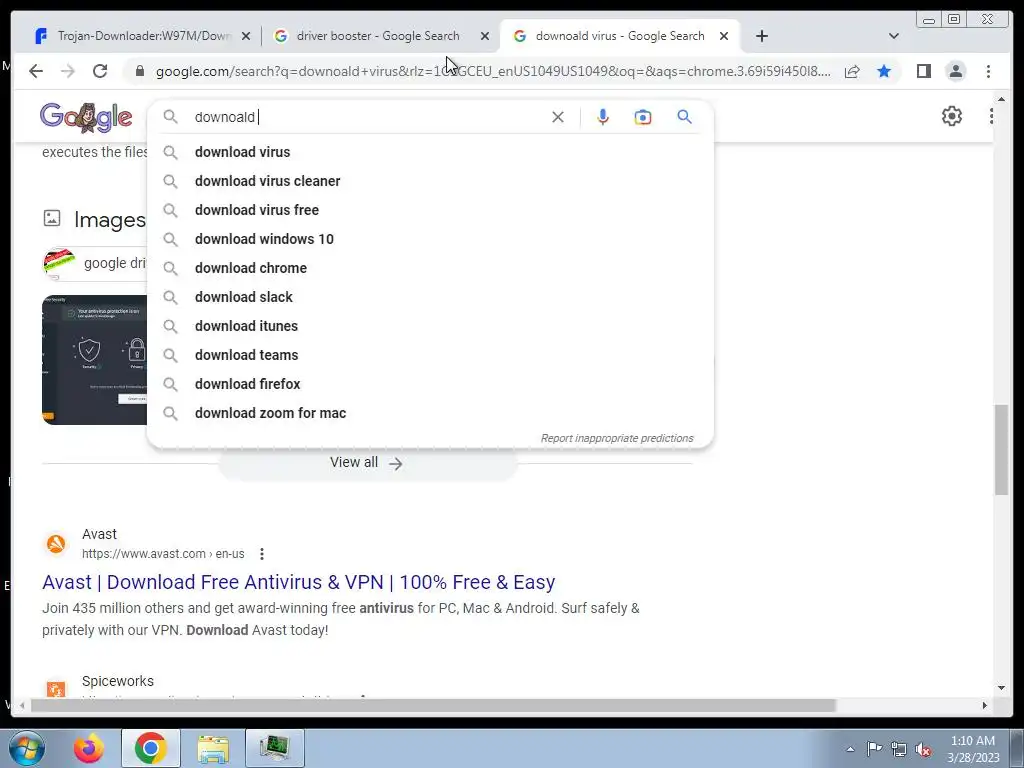Open the monitor app on the taskbar
The image size is (1024, 768).
point(275,748)
